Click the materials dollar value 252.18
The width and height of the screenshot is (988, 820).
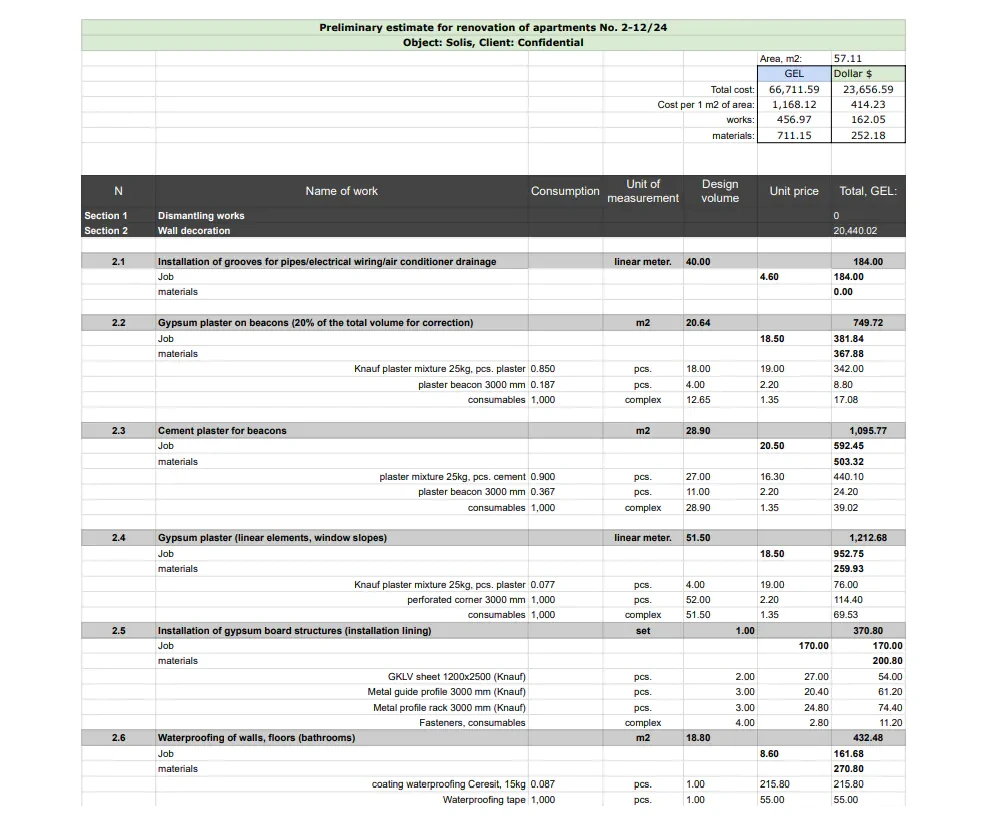(x=866, y=135)
